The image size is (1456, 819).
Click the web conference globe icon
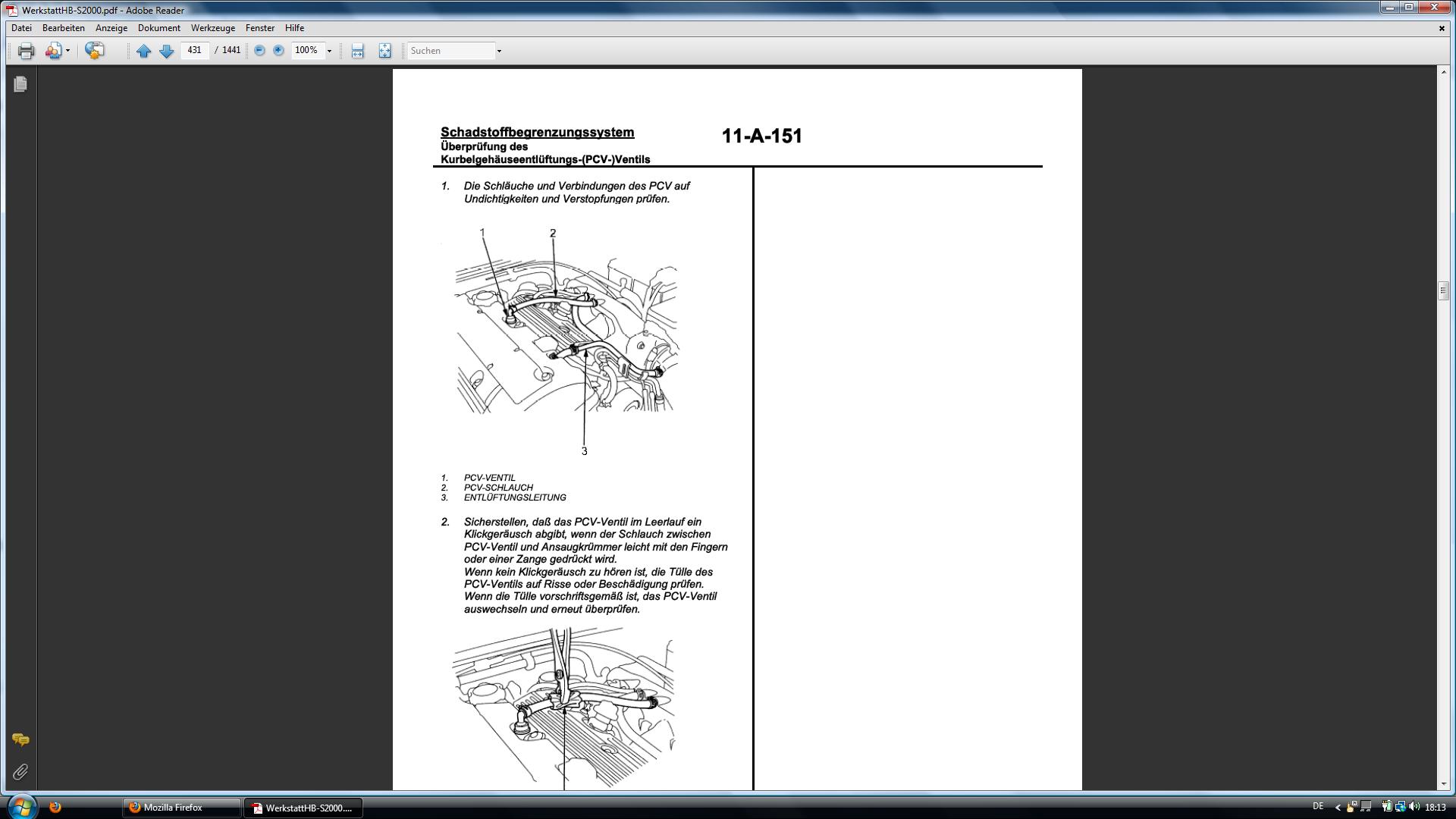[94, 51]
